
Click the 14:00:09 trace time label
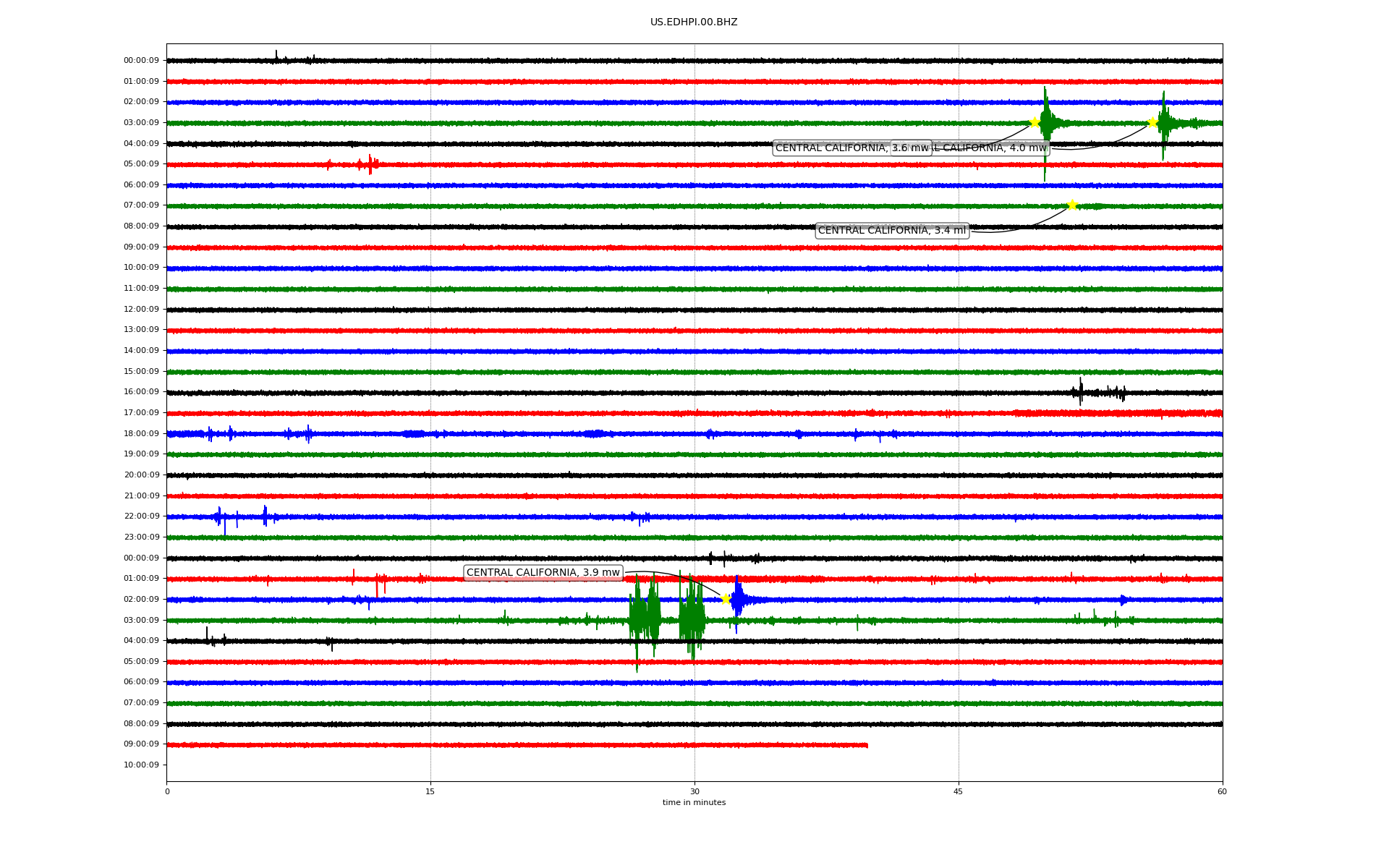point(141,350)
